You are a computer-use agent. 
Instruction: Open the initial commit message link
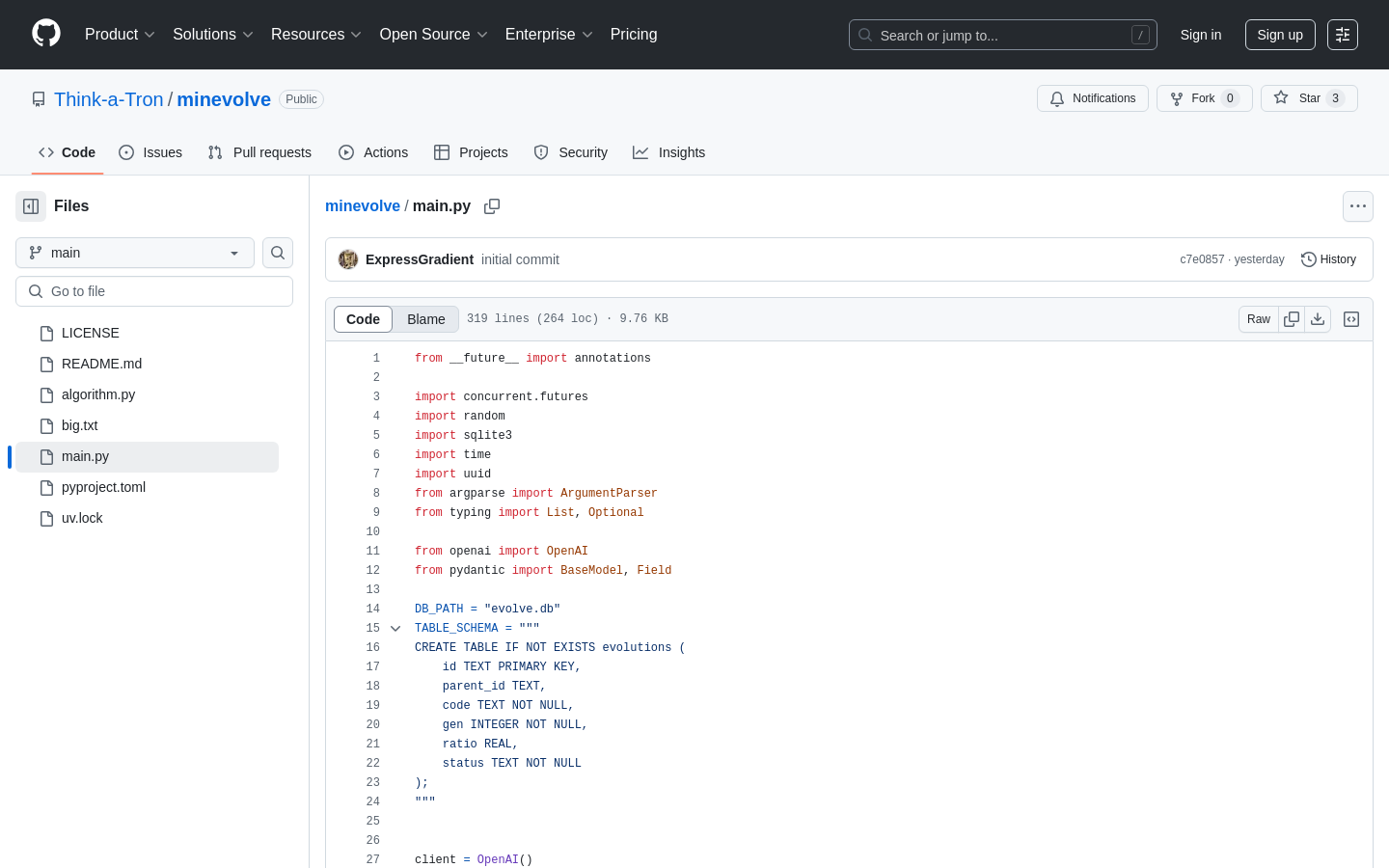tap(520, 259)
